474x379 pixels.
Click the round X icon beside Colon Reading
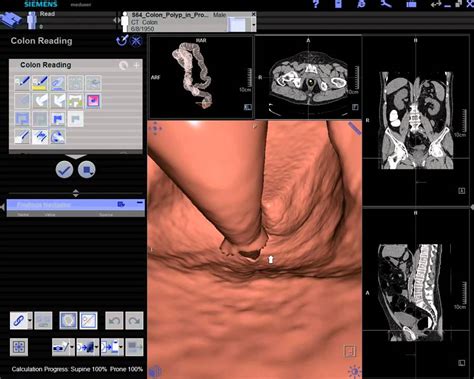click(136, 41)
